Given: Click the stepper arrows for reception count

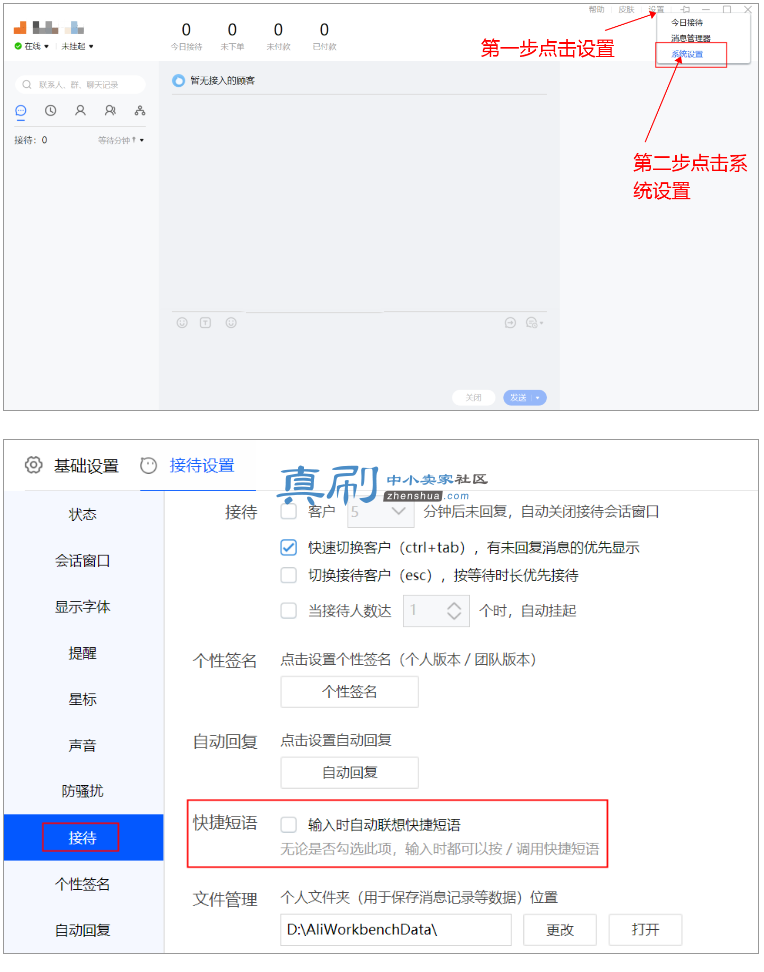Looking at the screenshot, I should (x=455, y=611).
